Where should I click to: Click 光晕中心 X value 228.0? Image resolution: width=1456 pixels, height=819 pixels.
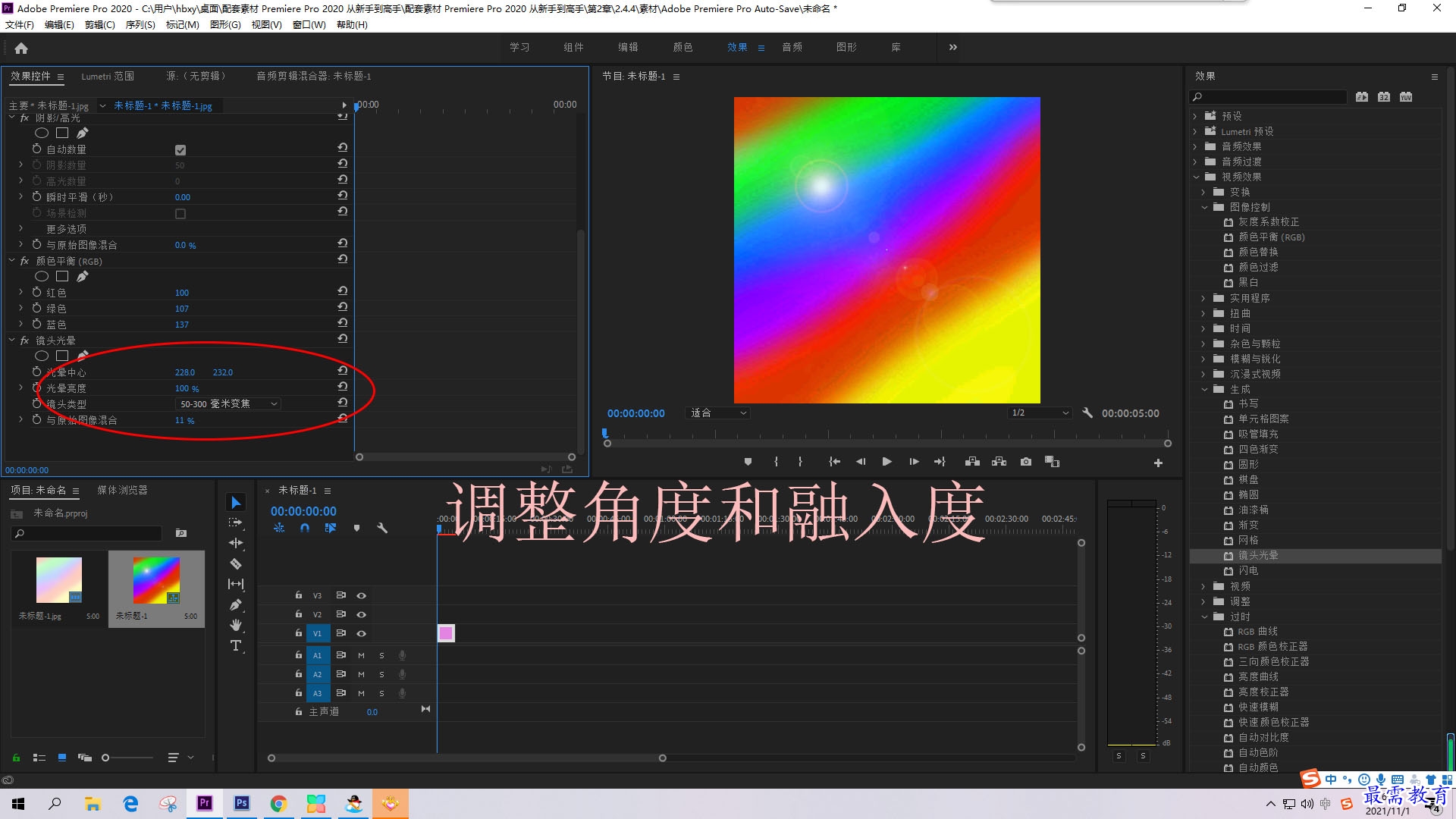185,372
